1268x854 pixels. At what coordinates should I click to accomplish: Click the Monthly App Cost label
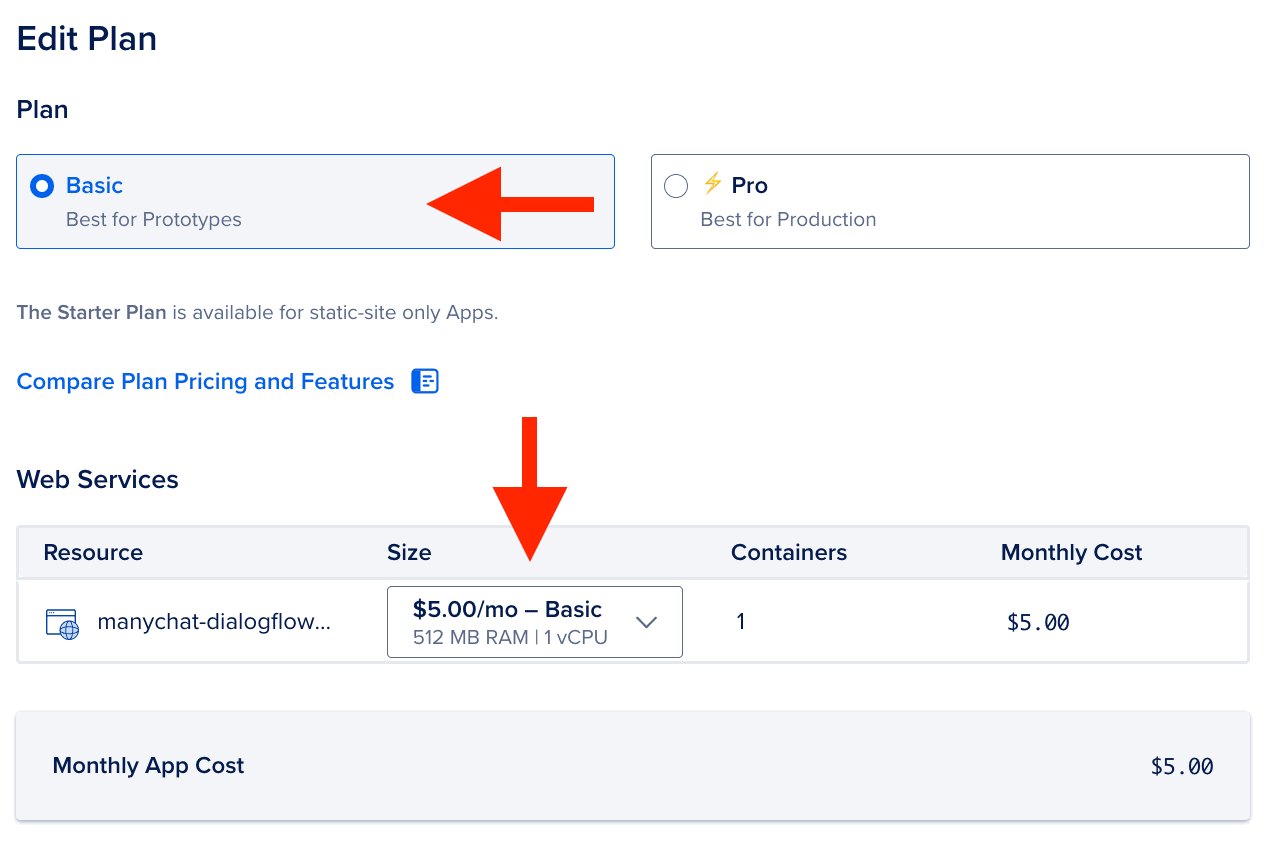click(148, 765)
